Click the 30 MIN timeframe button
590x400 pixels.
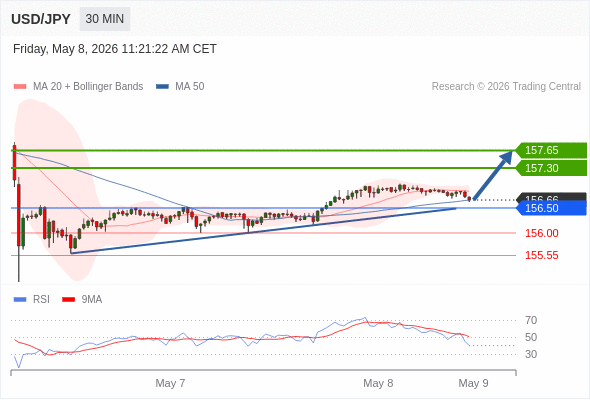[105, 19]
